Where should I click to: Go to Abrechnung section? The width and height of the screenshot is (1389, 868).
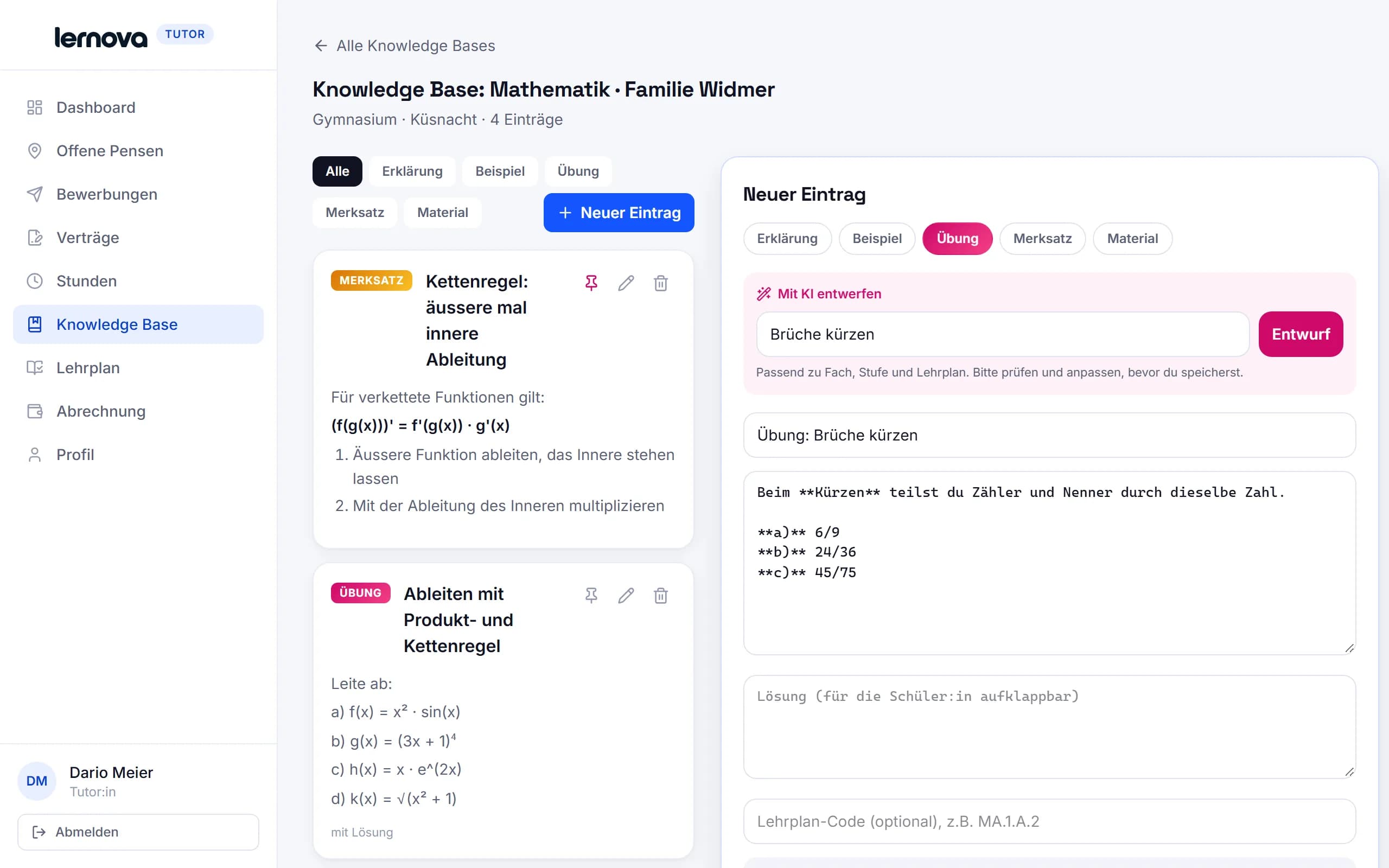(138, 411)
